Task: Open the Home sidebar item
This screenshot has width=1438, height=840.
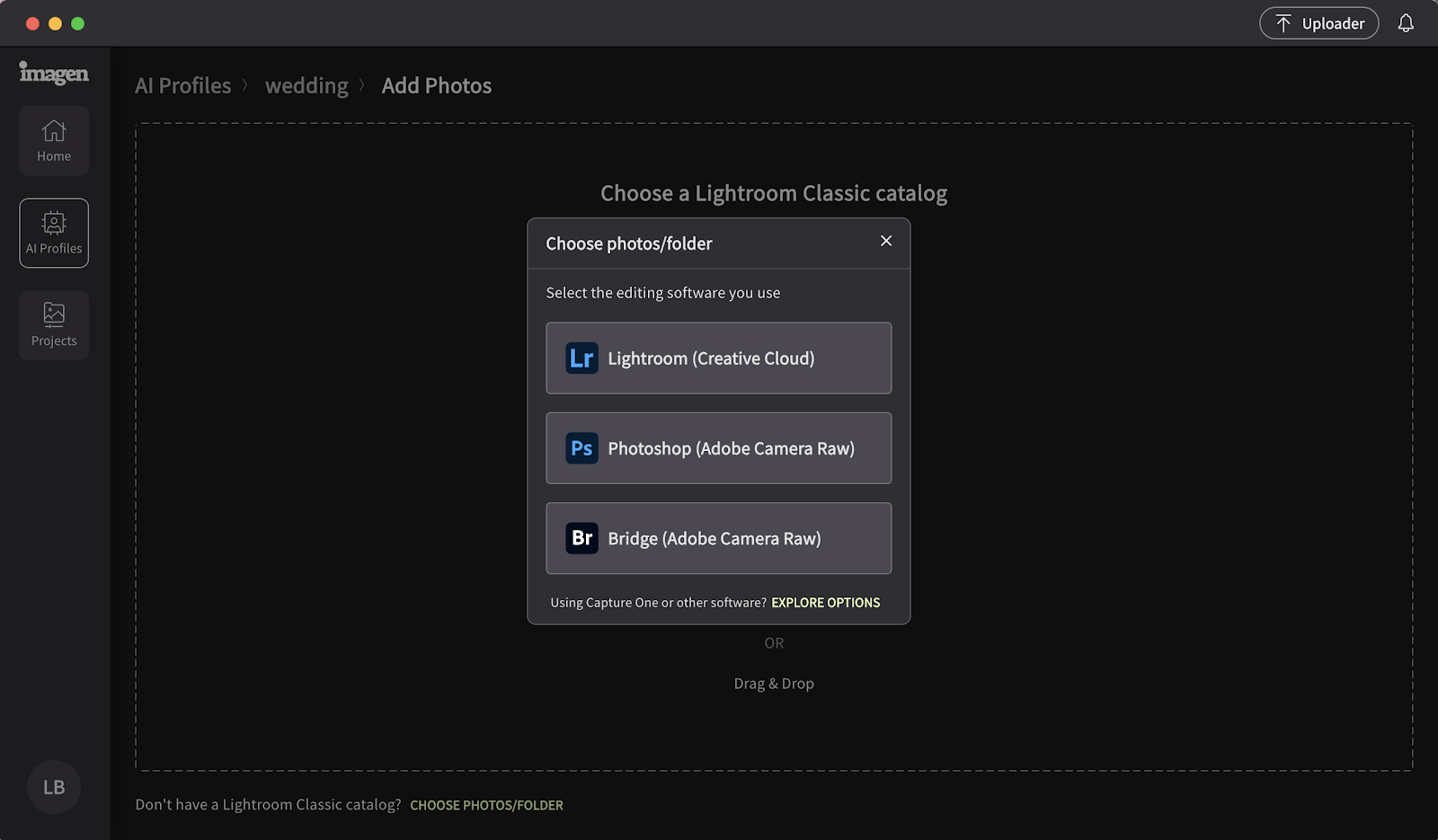Action: 54,141
